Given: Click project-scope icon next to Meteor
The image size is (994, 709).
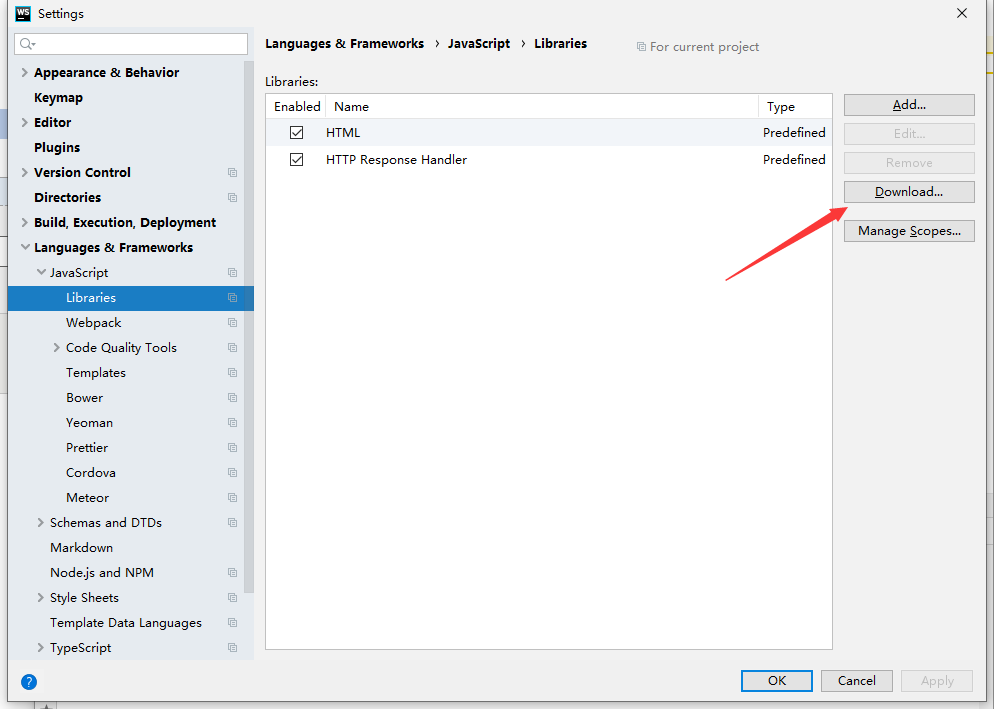Looking at the screenshot, I should [233, 498].
